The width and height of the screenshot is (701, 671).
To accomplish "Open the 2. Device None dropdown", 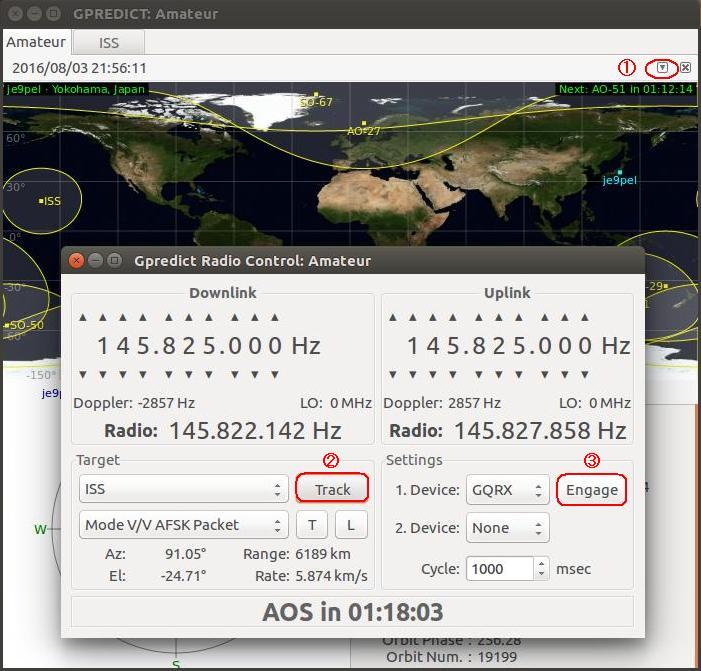I will [507, 528].
